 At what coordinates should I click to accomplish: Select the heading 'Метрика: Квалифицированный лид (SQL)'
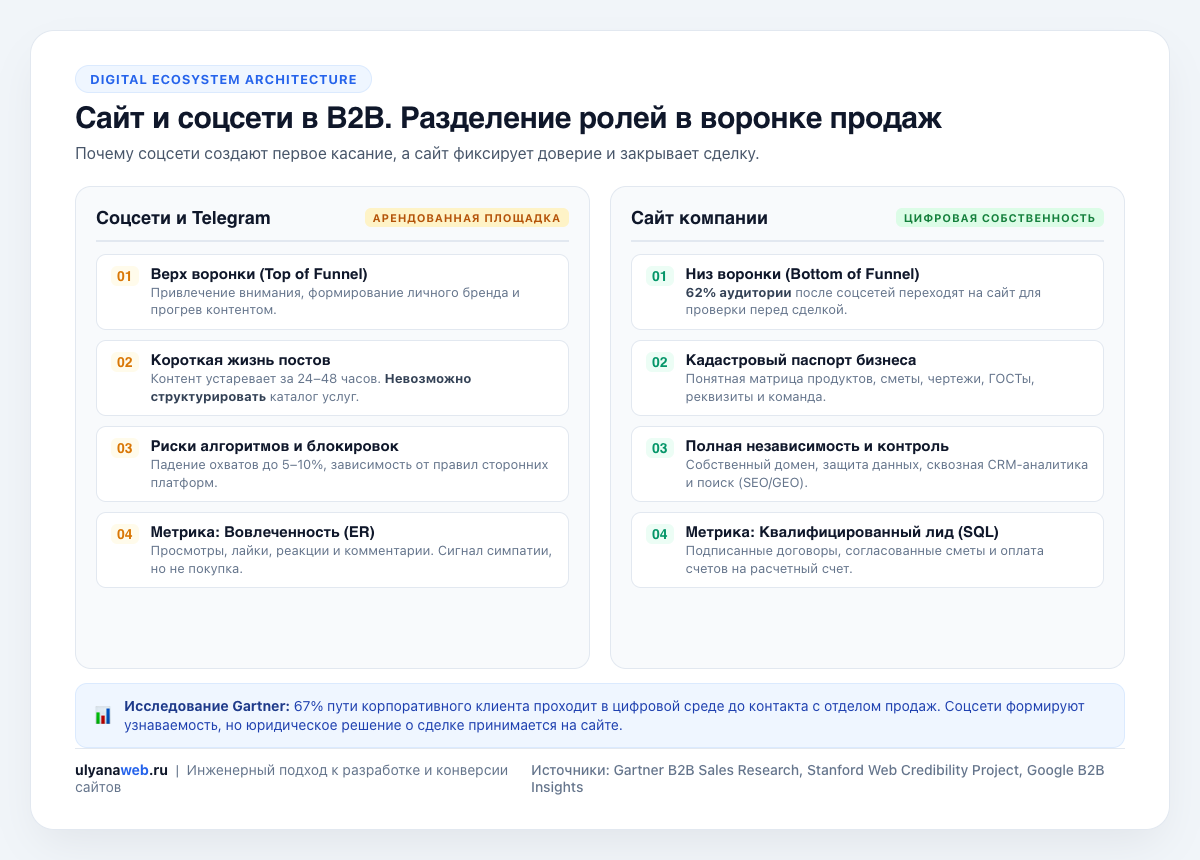842,532
